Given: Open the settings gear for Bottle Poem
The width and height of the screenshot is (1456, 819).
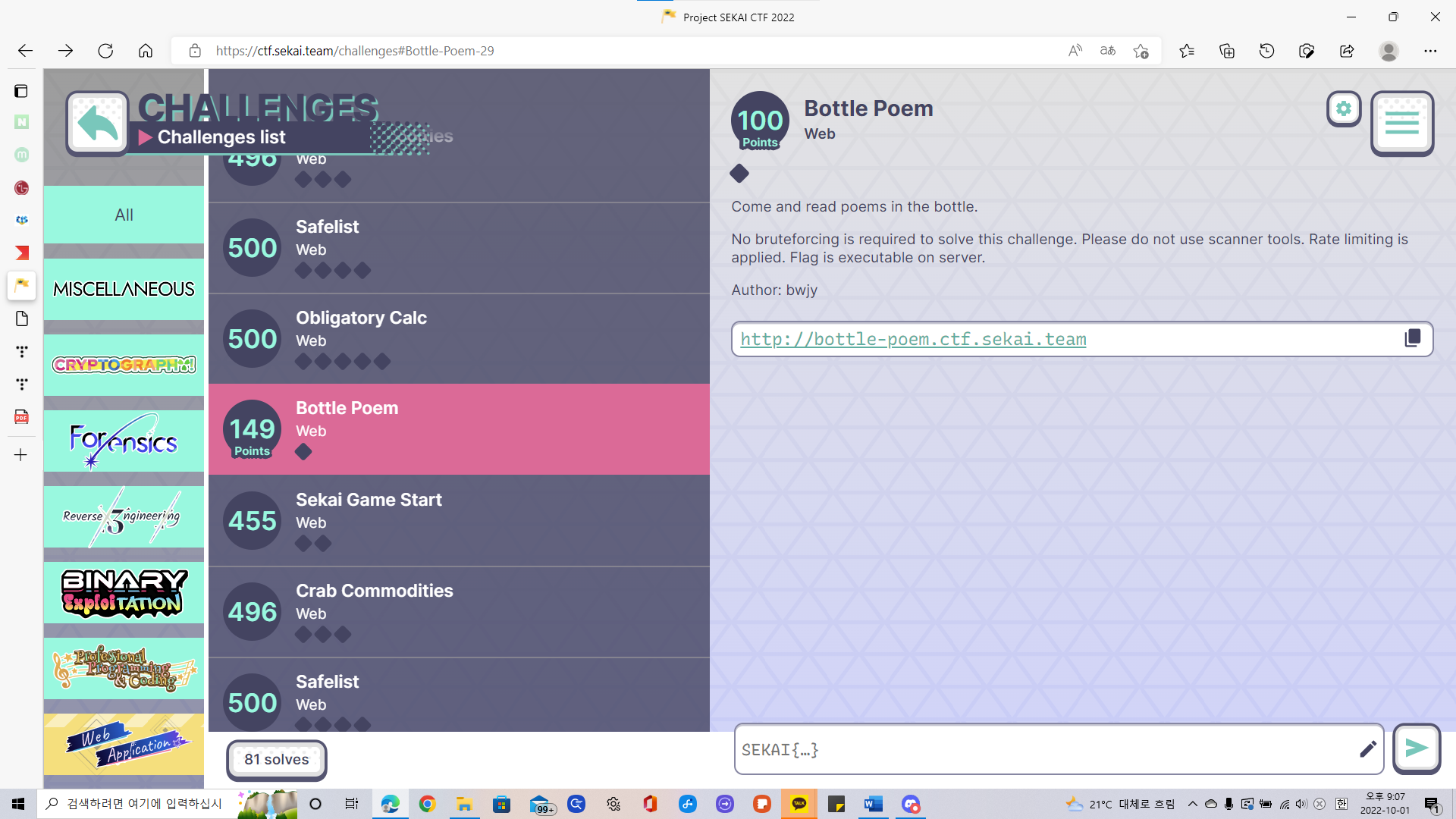Looking at the screenshot, I should tap(1344, 109).
